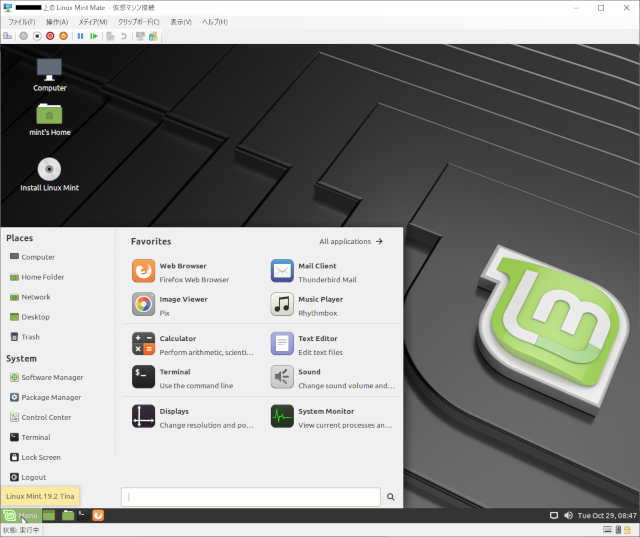
Task: Click the orange save state toolbar button
Action: tap(63, 36)
